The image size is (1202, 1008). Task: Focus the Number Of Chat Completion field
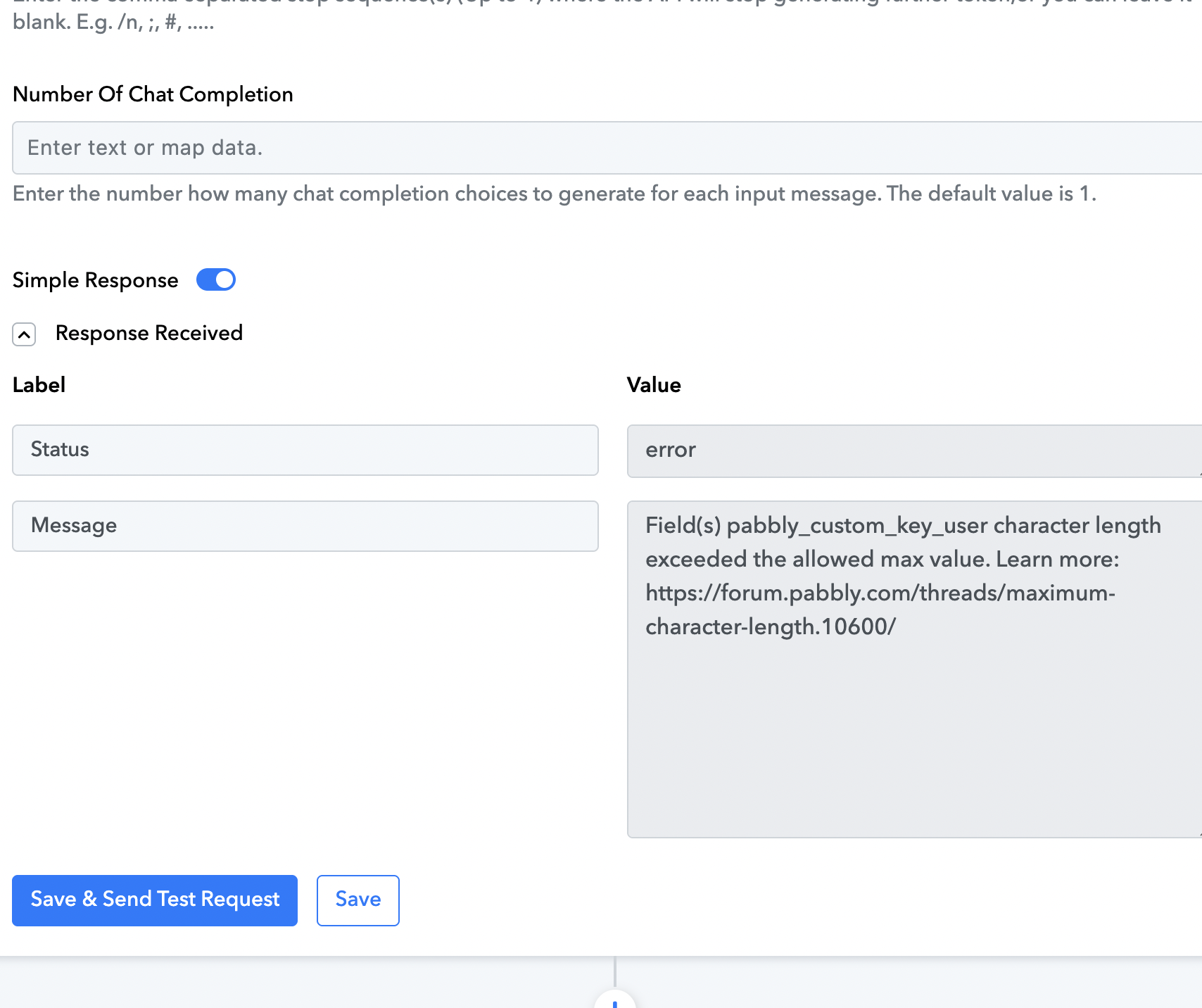(x=607, y=148)
